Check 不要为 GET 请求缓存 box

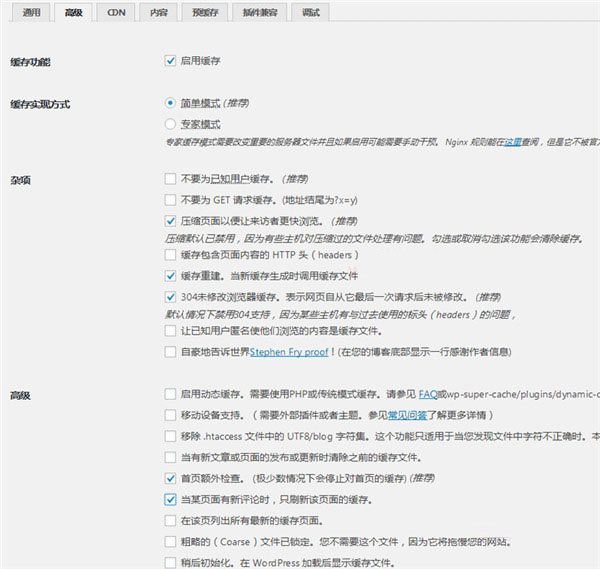tap(170, 199)
